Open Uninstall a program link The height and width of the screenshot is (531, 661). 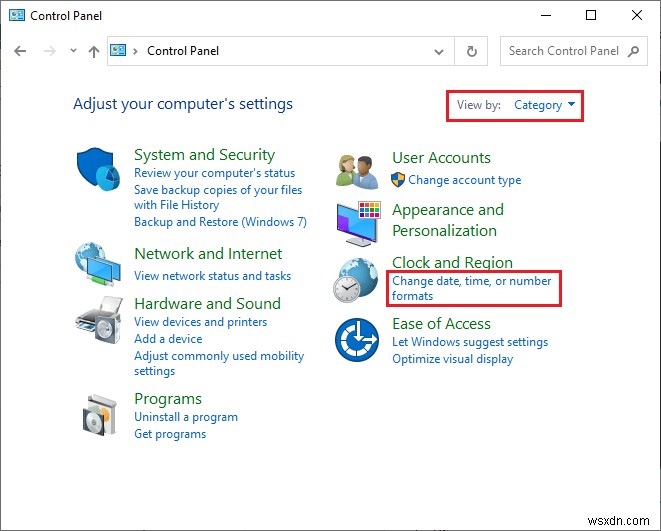coord(186,417)
